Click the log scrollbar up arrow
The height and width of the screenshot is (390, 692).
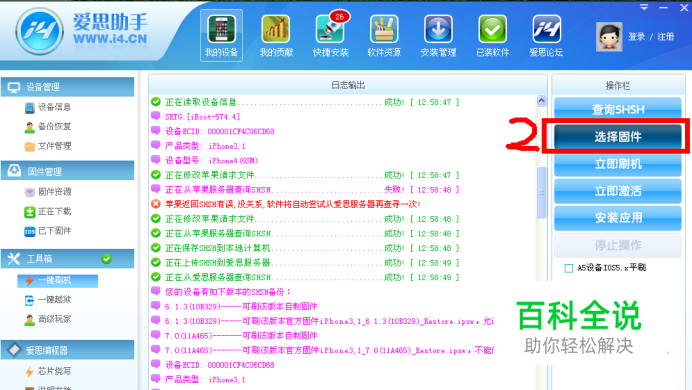(x=541, y=101)
